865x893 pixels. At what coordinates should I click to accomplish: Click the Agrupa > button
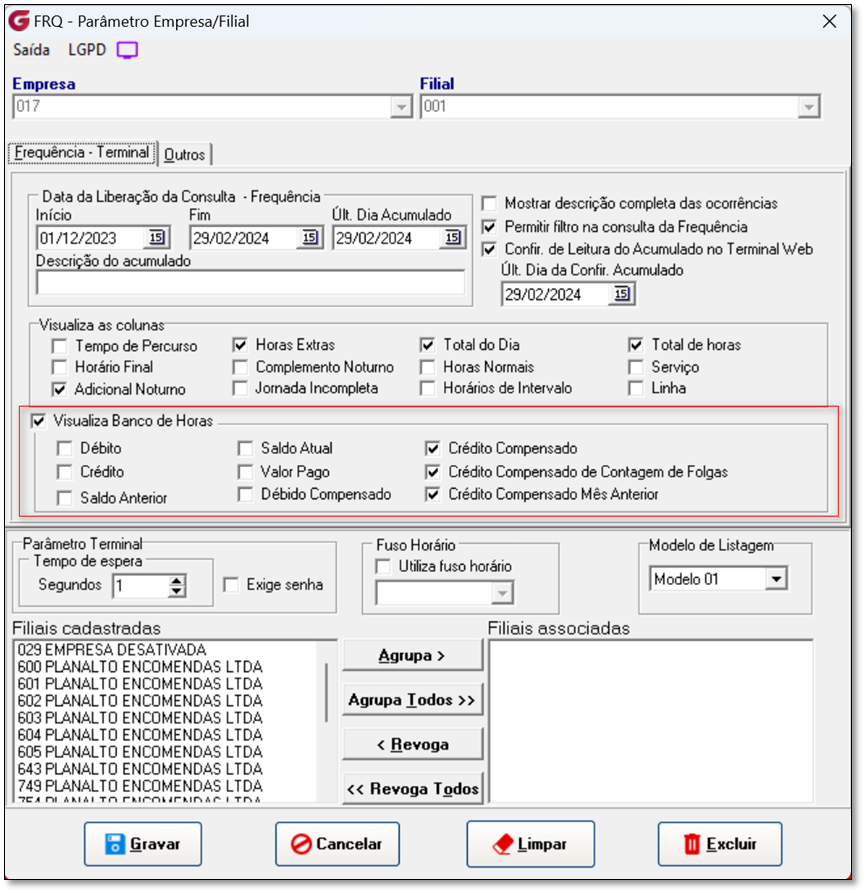[413, 655]
